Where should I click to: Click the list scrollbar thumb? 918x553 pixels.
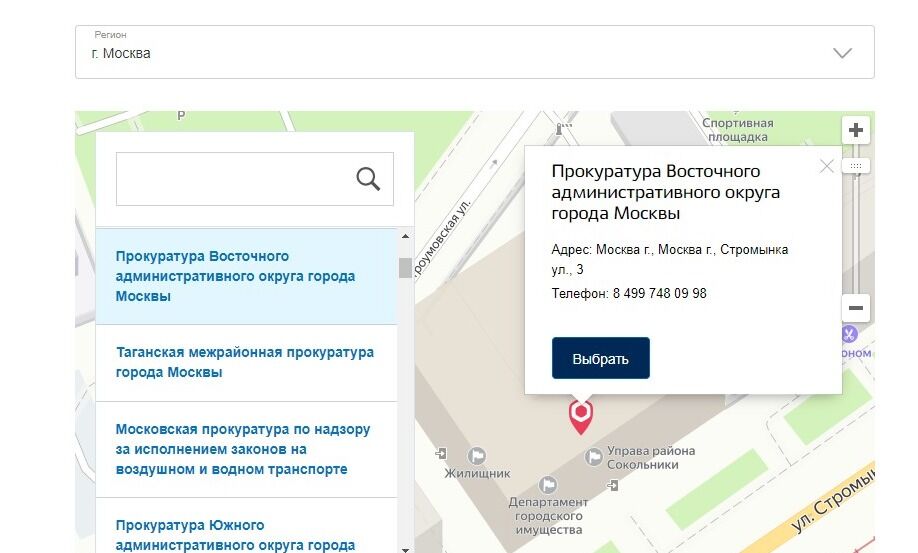(x=405, y=267)
